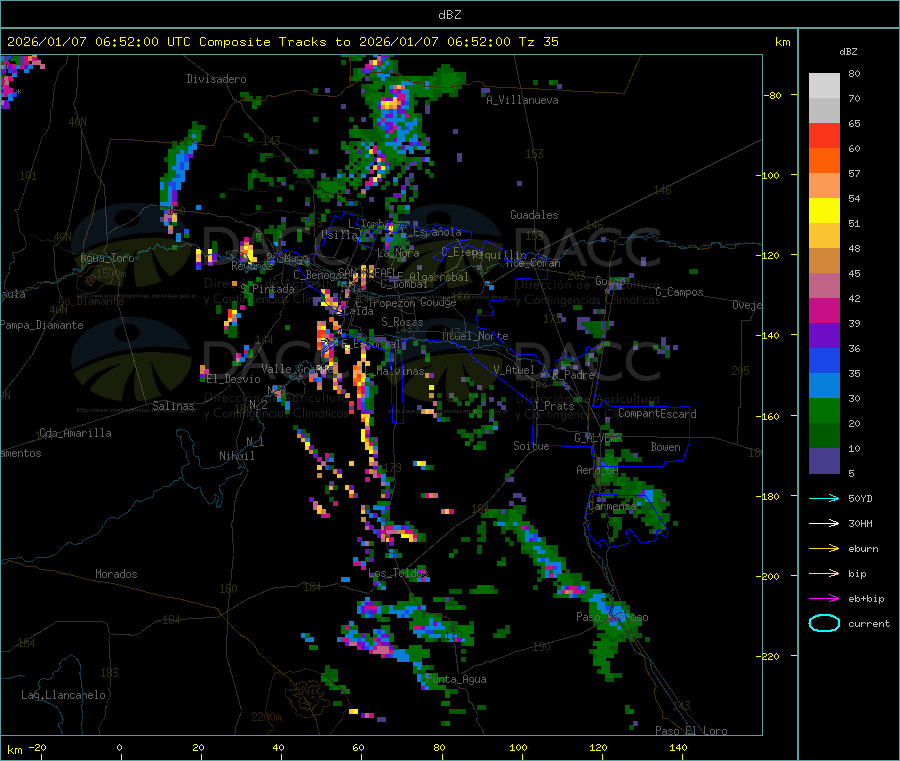
Task: Click the dark purple 10 dBZ swatch
Action: pyautogui.click(x=824, y=461)
